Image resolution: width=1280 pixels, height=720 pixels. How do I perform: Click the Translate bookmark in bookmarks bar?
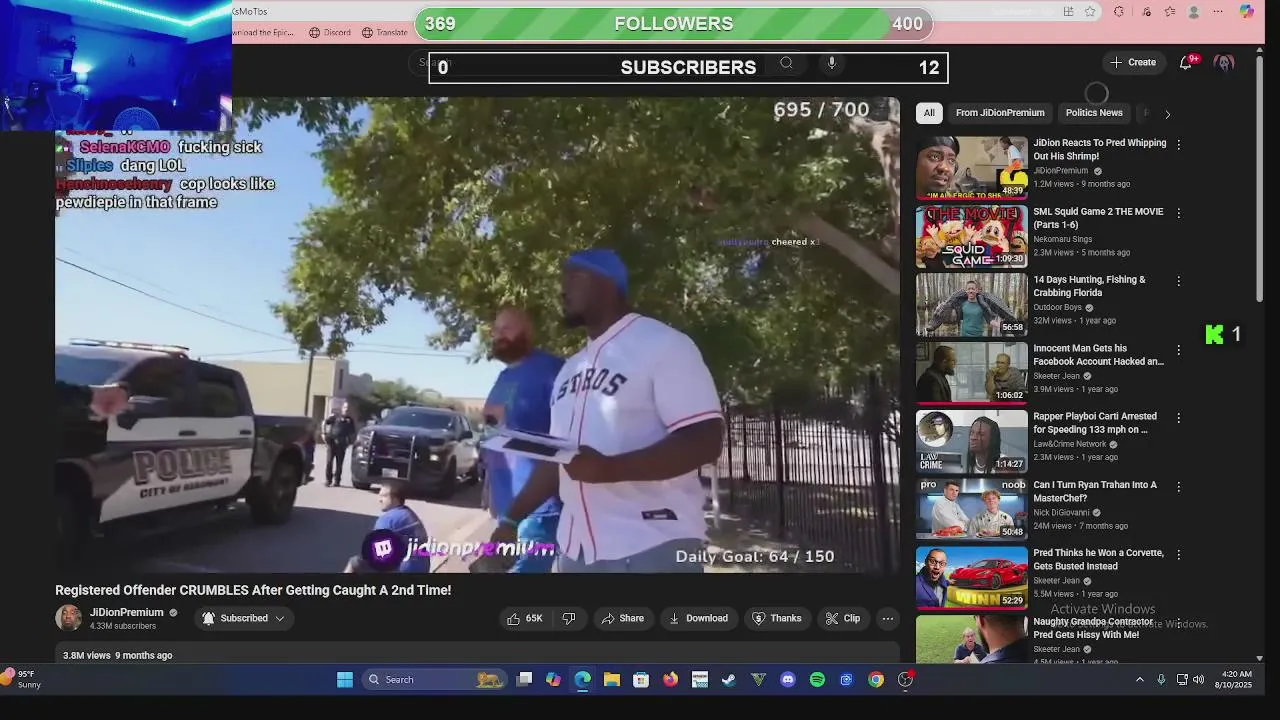386,32
